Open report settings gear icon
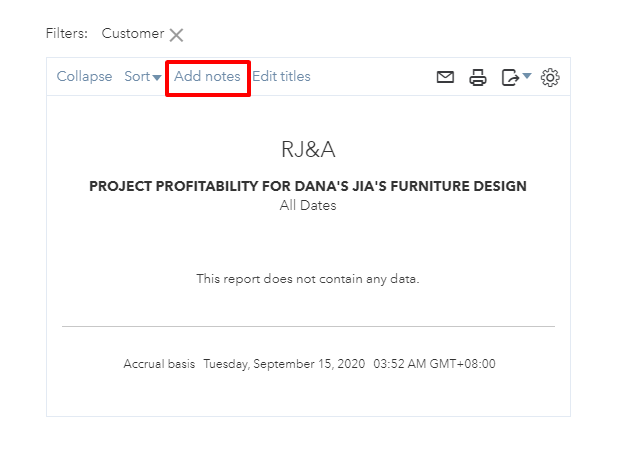The image size is (619, 463). click(x=550, y=77)
